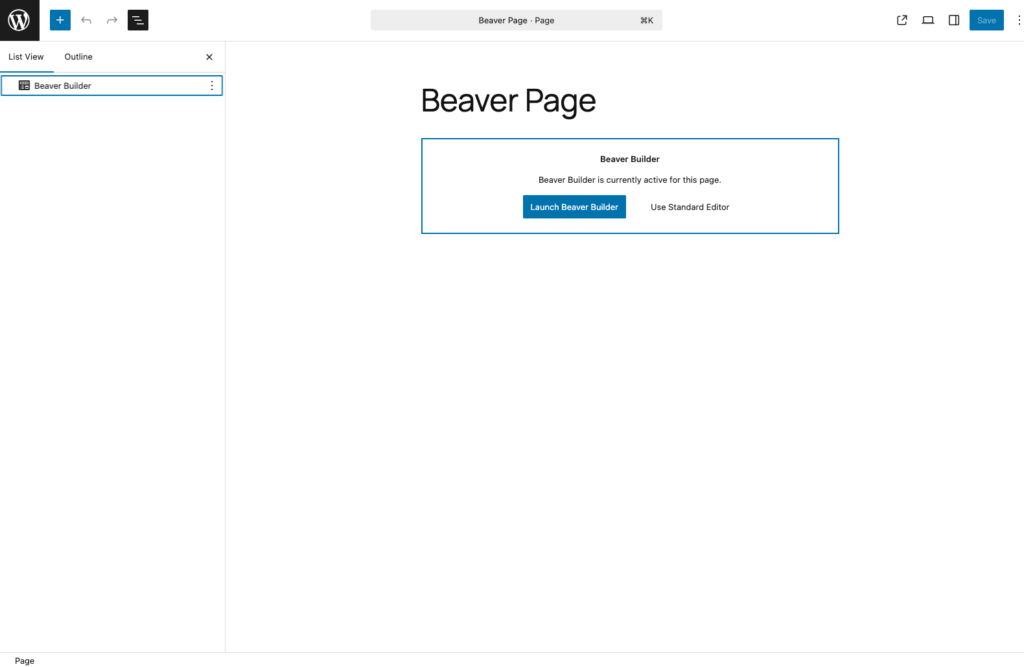This screenshot has height=667, width=1024.
Task: Open the block inserter plus button
Action: (x=60, y=20)
